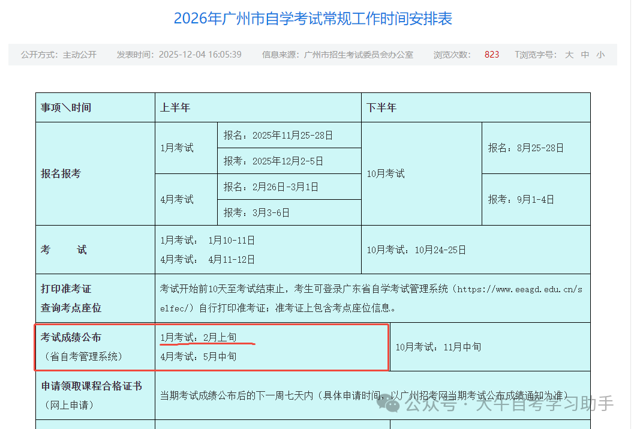Viewport: 634px width, 429px height.
Task: Click the underlined 1月考试：2月上旬 text
Action: tap(199, 337)
